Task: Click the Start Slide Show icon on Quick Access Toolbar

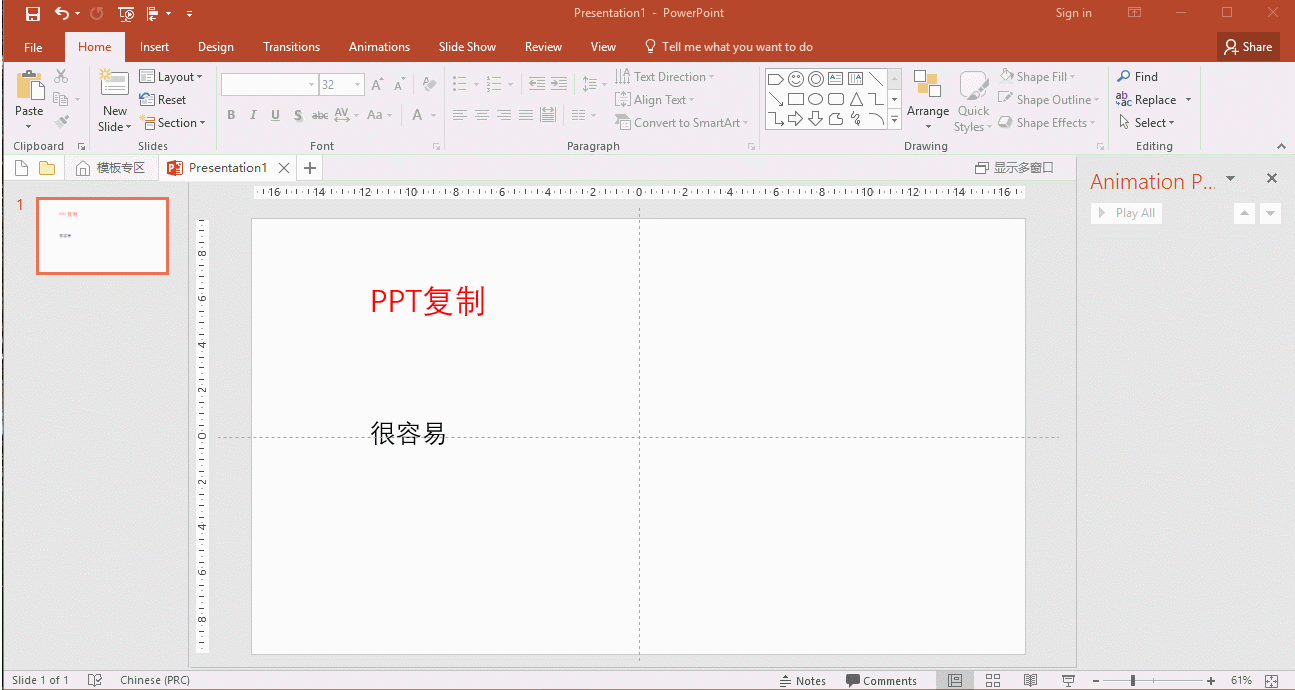Action: pyautogui.click(x=126, y=13)
